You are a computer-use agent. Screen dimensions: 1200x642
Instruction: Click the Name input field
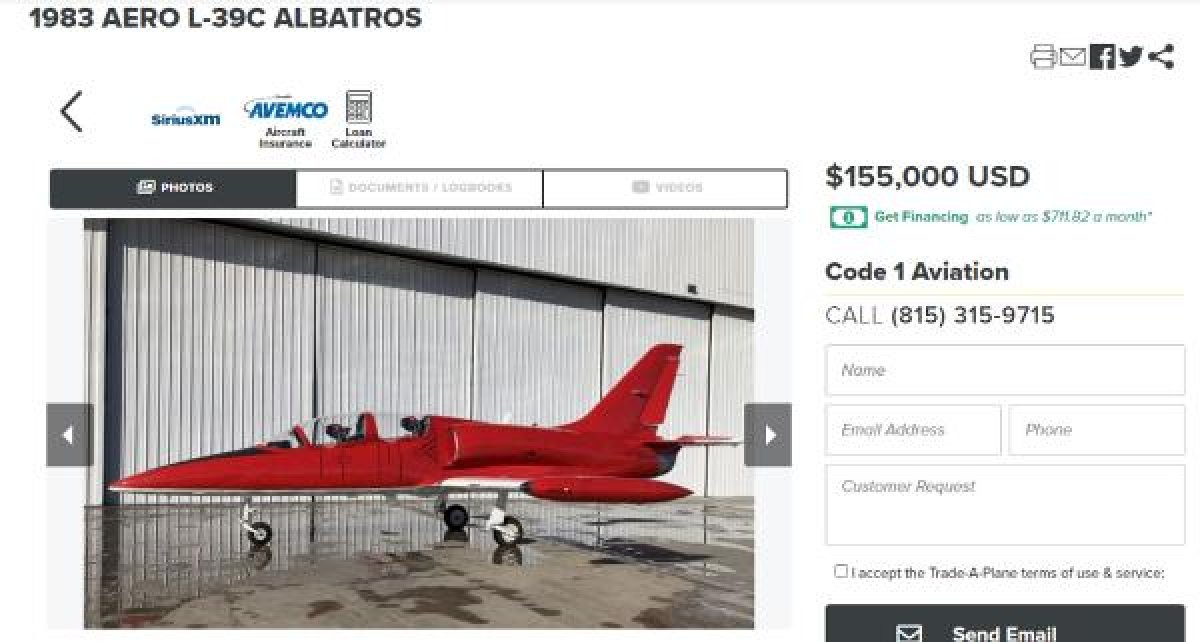pyautogui.click(x=1005, y=370)
